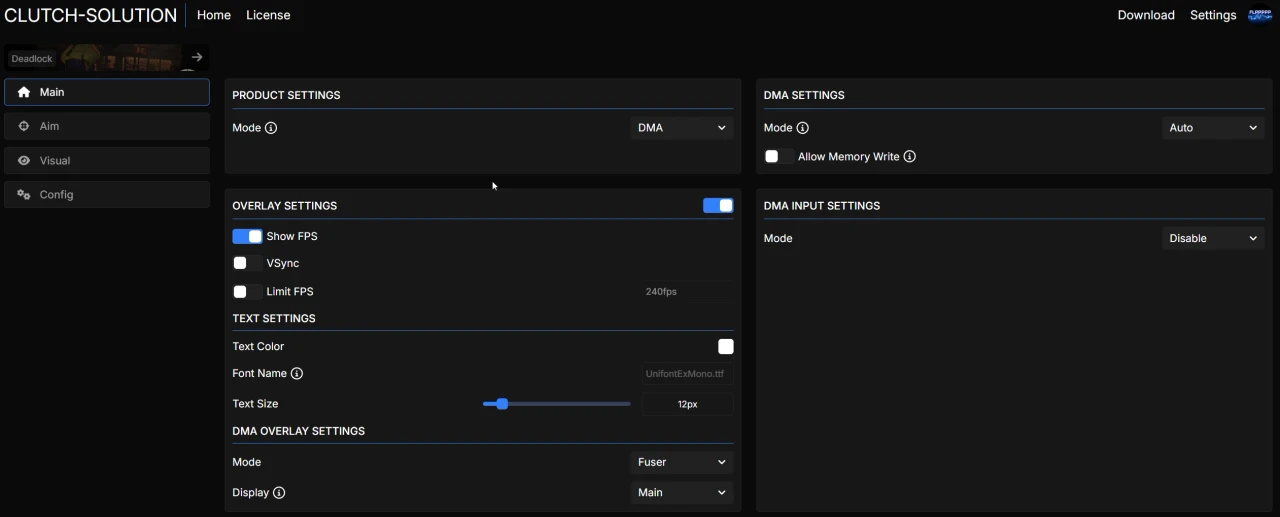Switch to the Aim sidebar tab
1280x517 pixels.
107,126
